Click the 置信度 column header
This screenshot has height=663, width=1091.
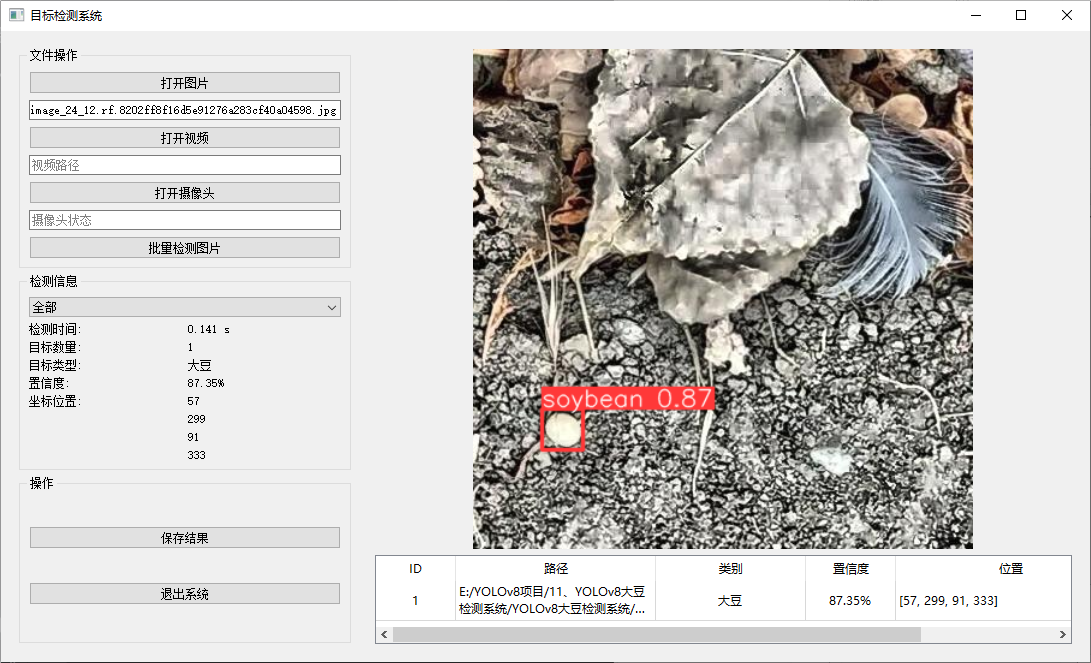point(850,568)
